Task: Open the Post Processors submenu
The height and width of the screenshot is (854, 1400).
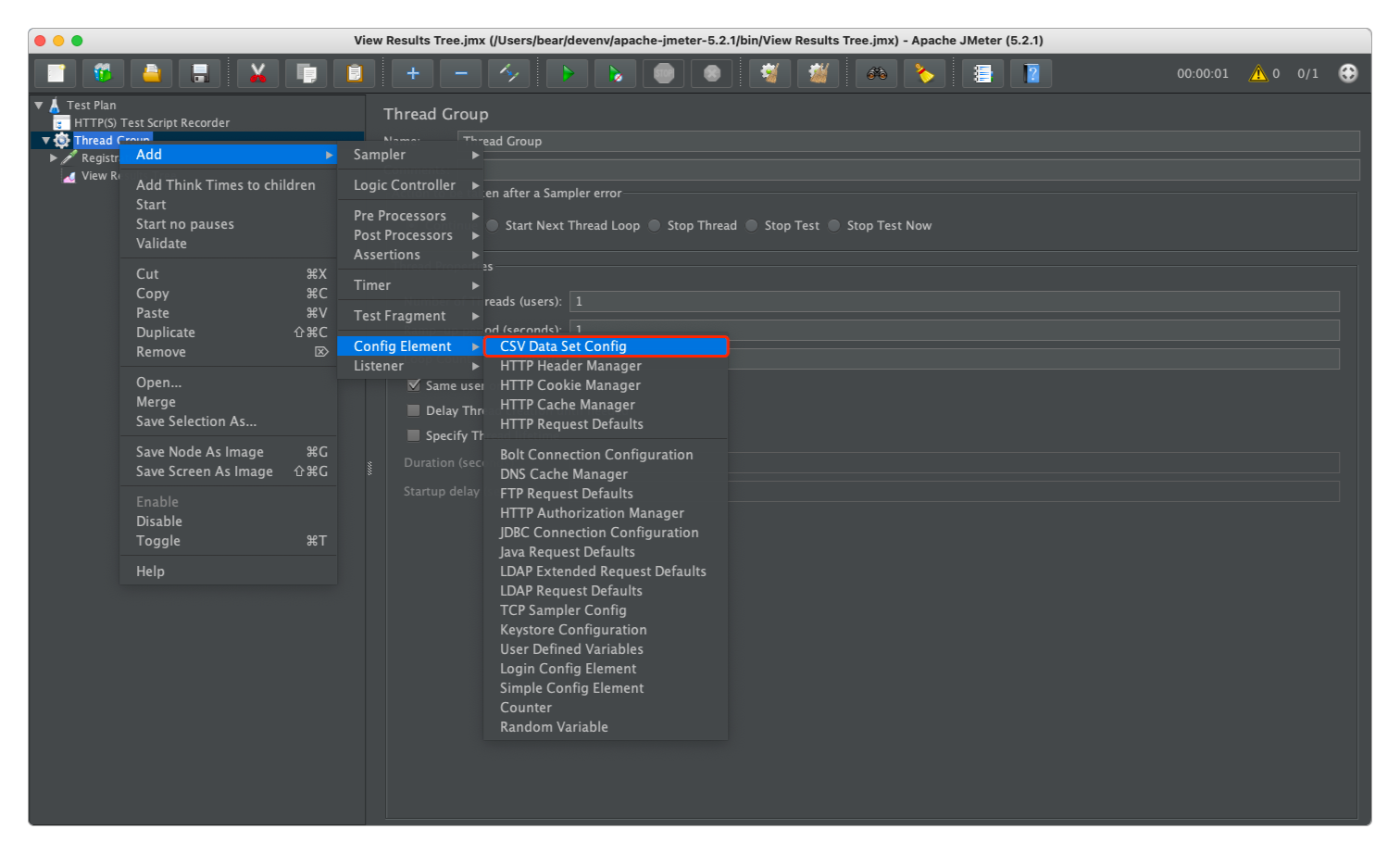Action: pyautogui.click(x=411, y=235)
